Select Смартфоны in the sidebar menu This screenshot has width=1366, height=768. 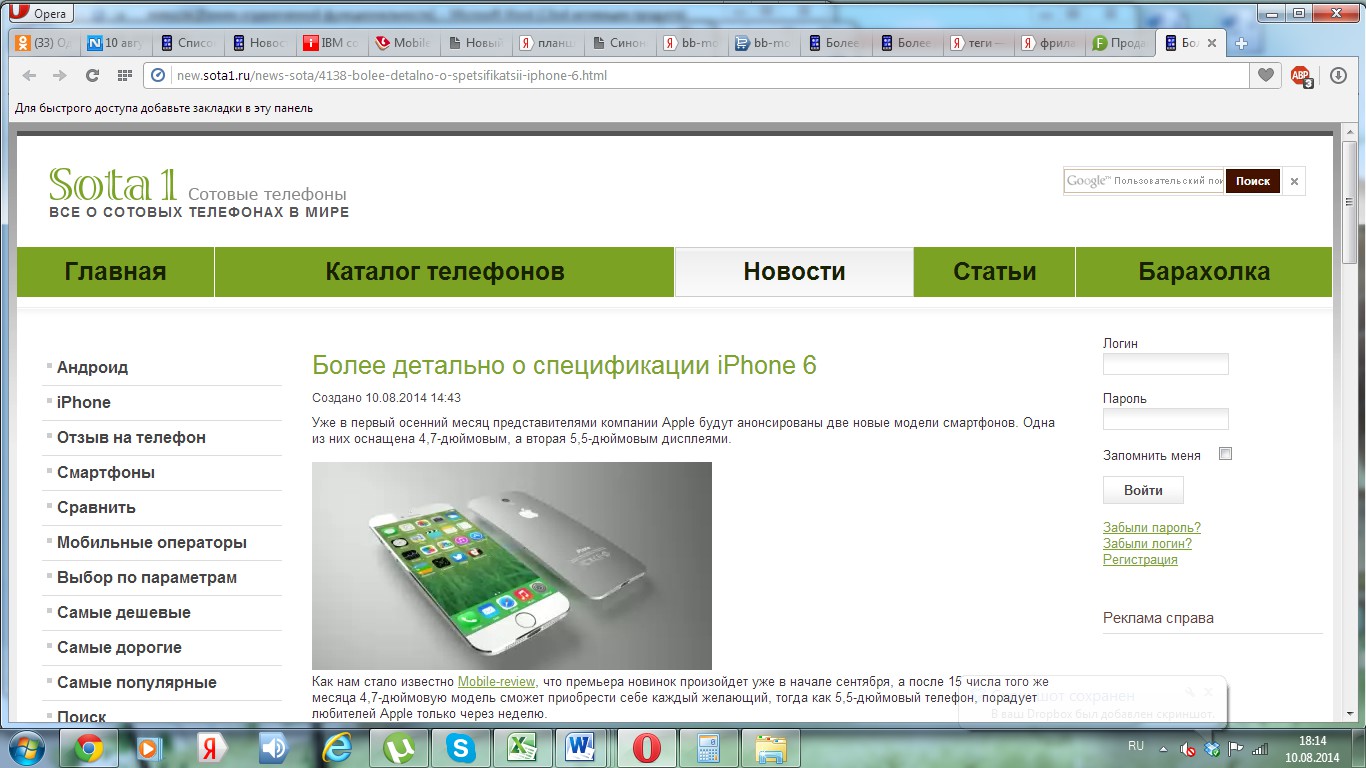click(106, 472)
